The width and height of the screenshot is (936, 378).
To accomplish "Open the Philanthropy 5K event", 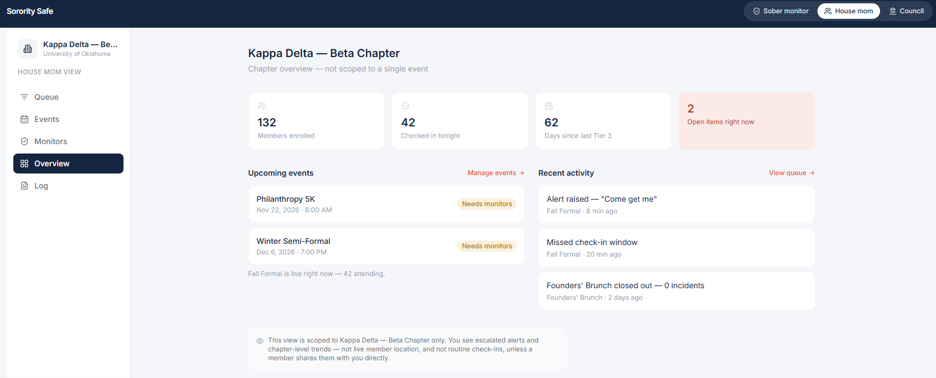I will (386, 204).
